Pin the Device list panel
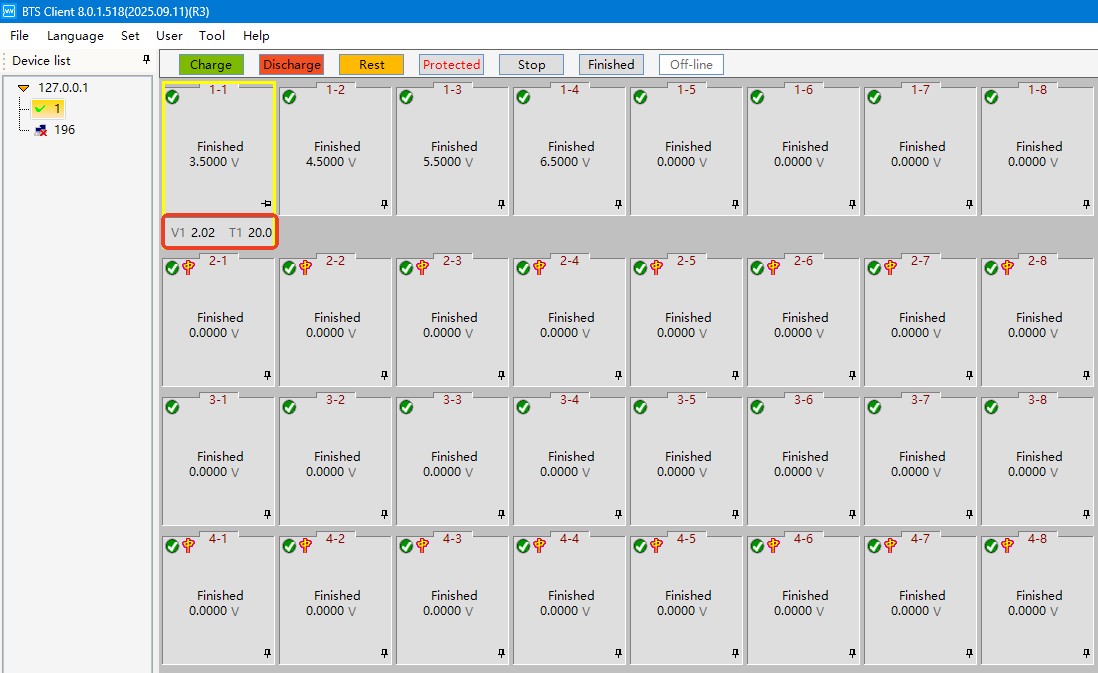 [x=146, y=60]
